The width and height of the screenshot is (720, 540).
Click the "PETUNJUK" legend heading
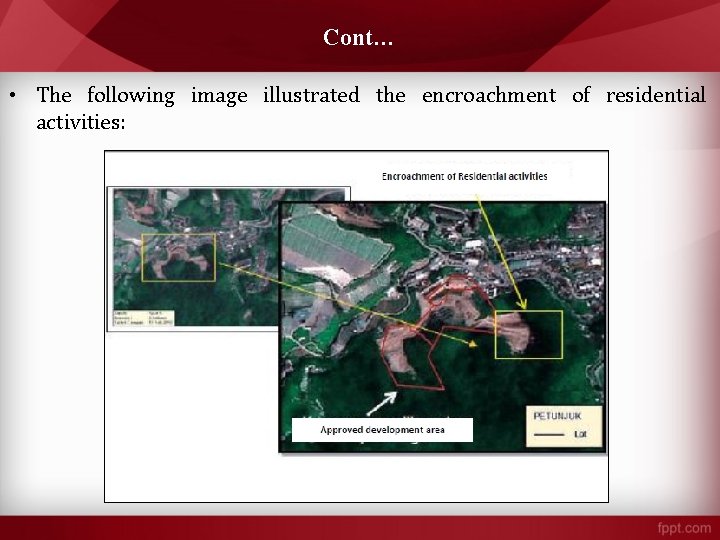point(557,416)
